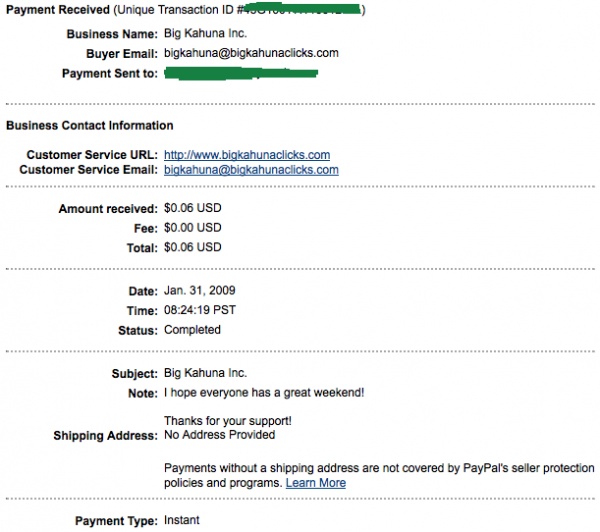
Task: Click the Business Name value Big Kahuna Inc.
Action: pos(203,33)
